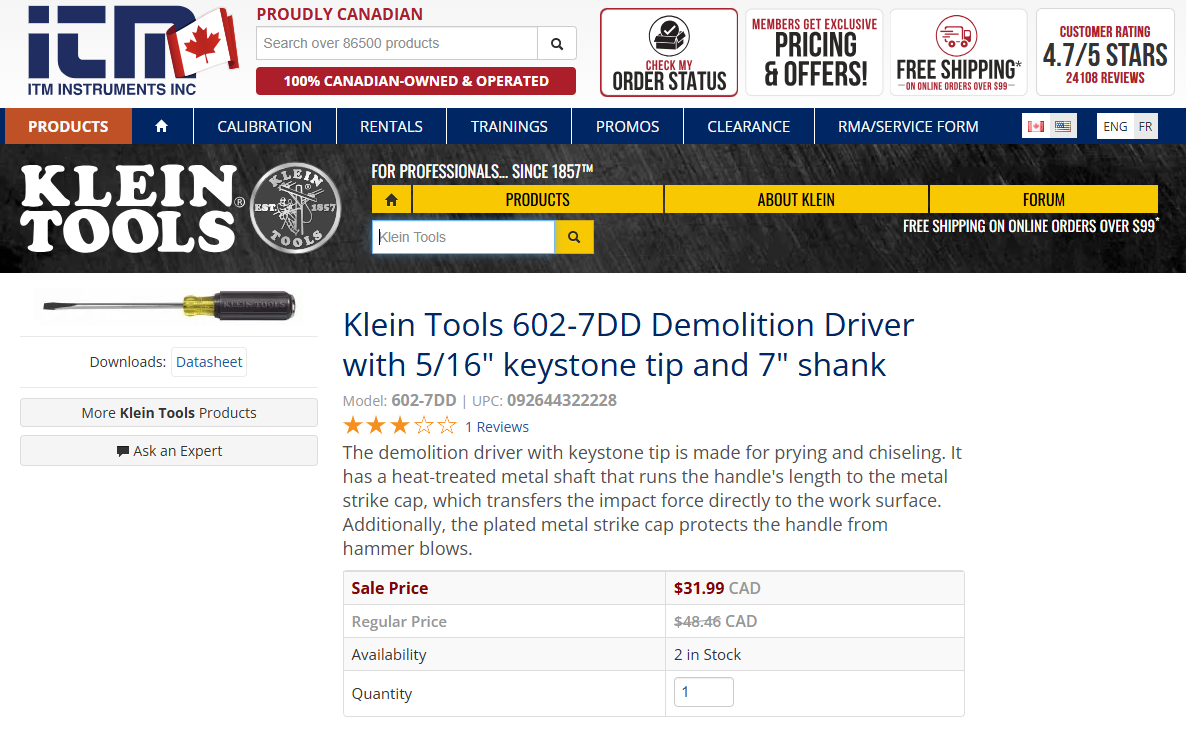Viewport: 1186px width, 732px height.
Task: Switch language to ENG
Action: coord(1115,126)
